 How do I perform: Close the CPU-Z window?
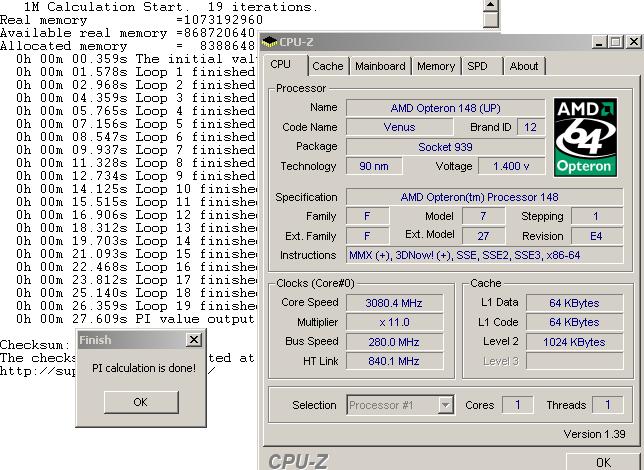pos(633,42)
